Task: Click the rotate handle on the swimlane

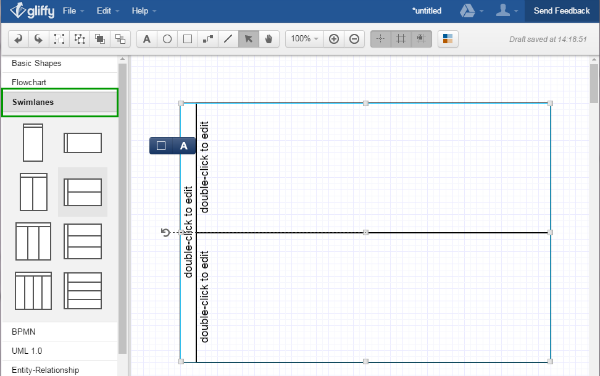Action: [165, 232]
